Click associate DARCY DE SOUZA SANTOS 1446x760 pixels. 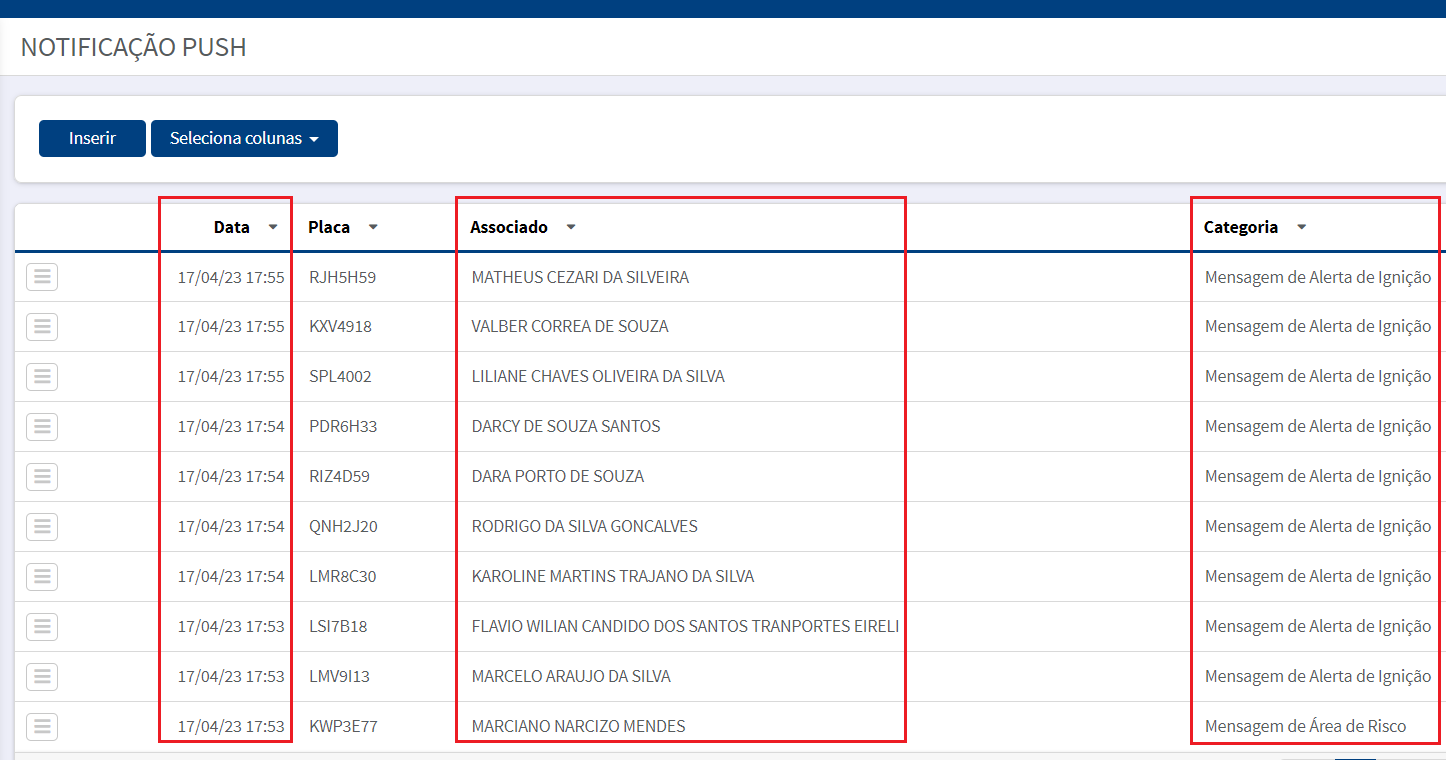click(x=566, y=427)
